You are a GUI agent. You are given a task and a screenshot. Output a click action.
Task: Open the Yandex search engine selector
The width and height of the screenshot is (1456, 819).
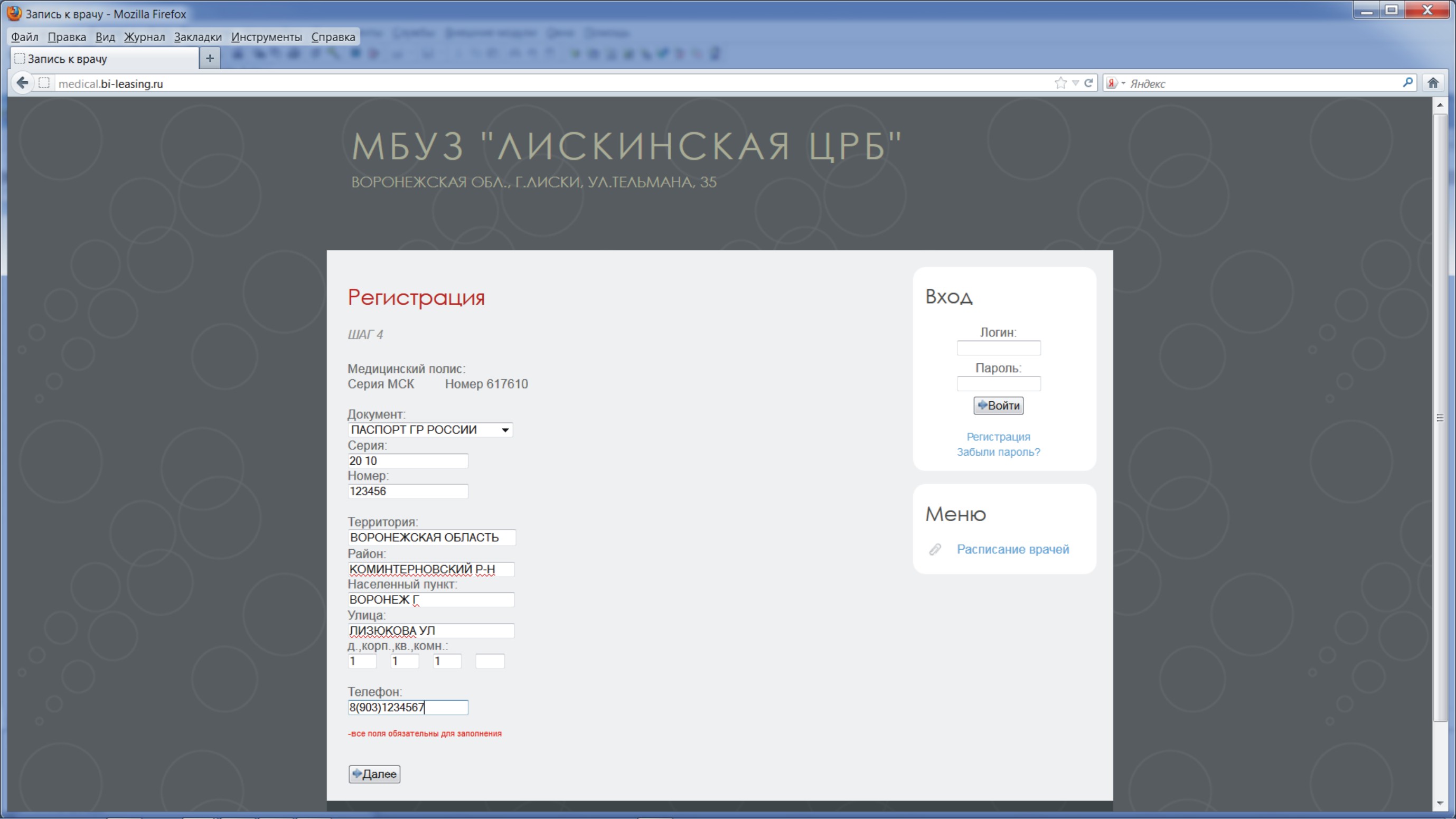pyautogui.click(x=1116, y=83)
